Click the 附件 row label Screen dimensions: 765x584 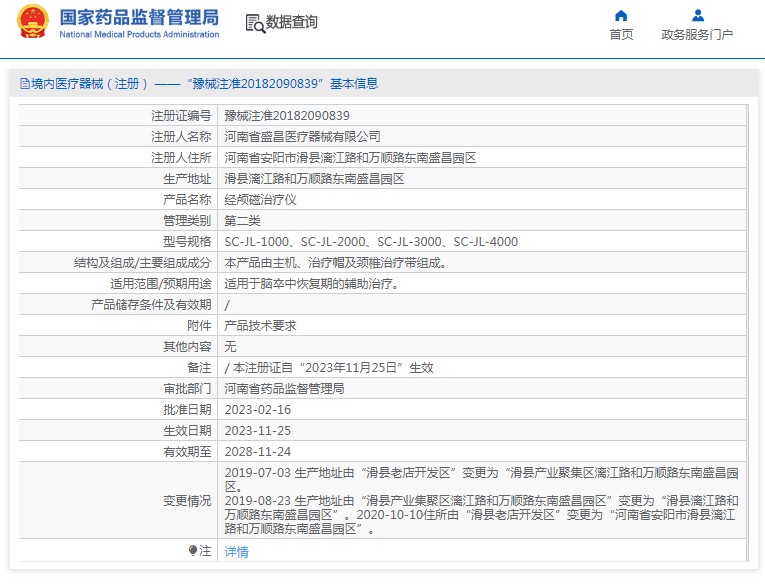(x=199, y=325)
